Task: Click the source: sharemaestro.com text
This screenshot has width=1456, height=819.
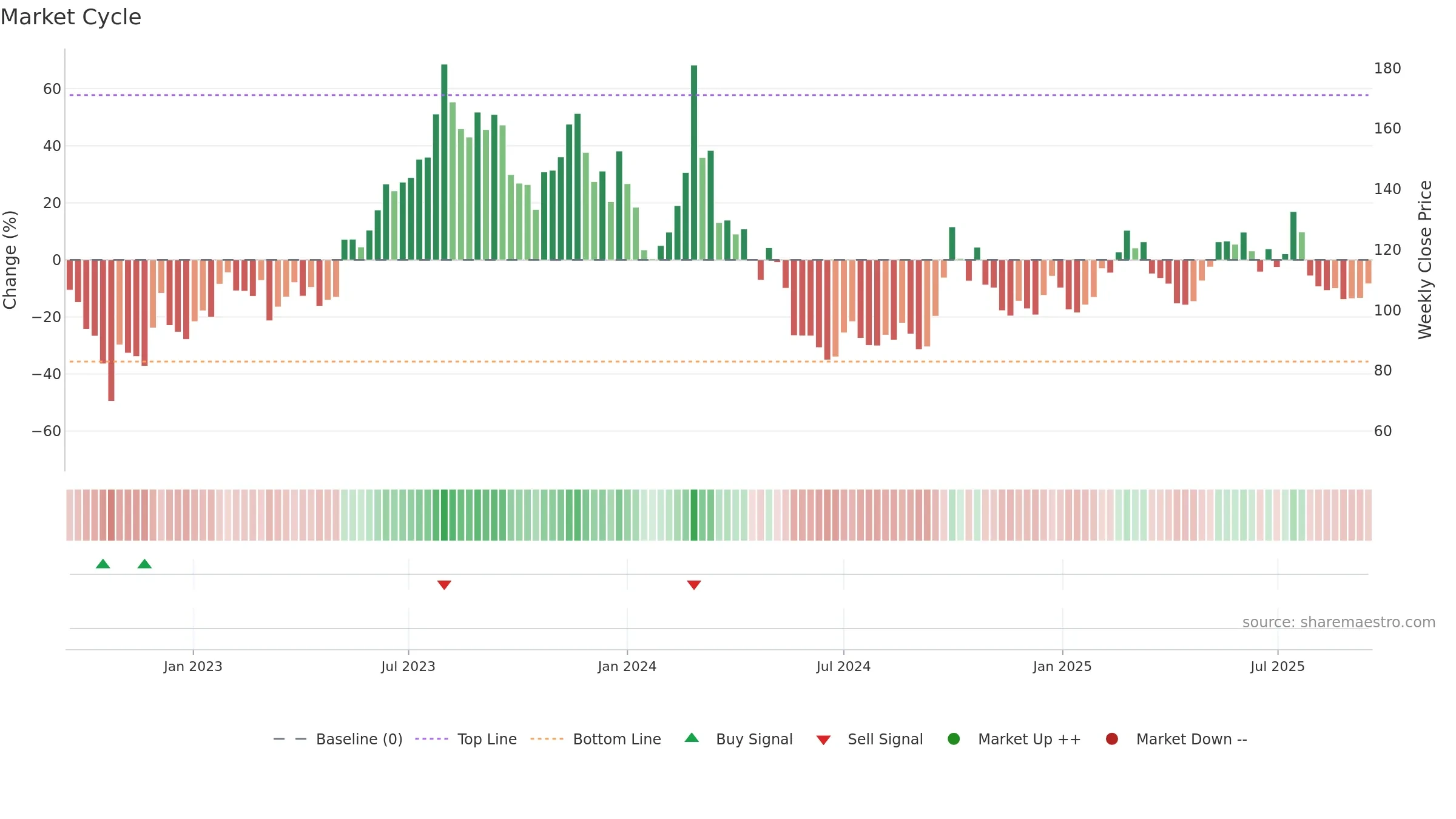Action: 1339,622
